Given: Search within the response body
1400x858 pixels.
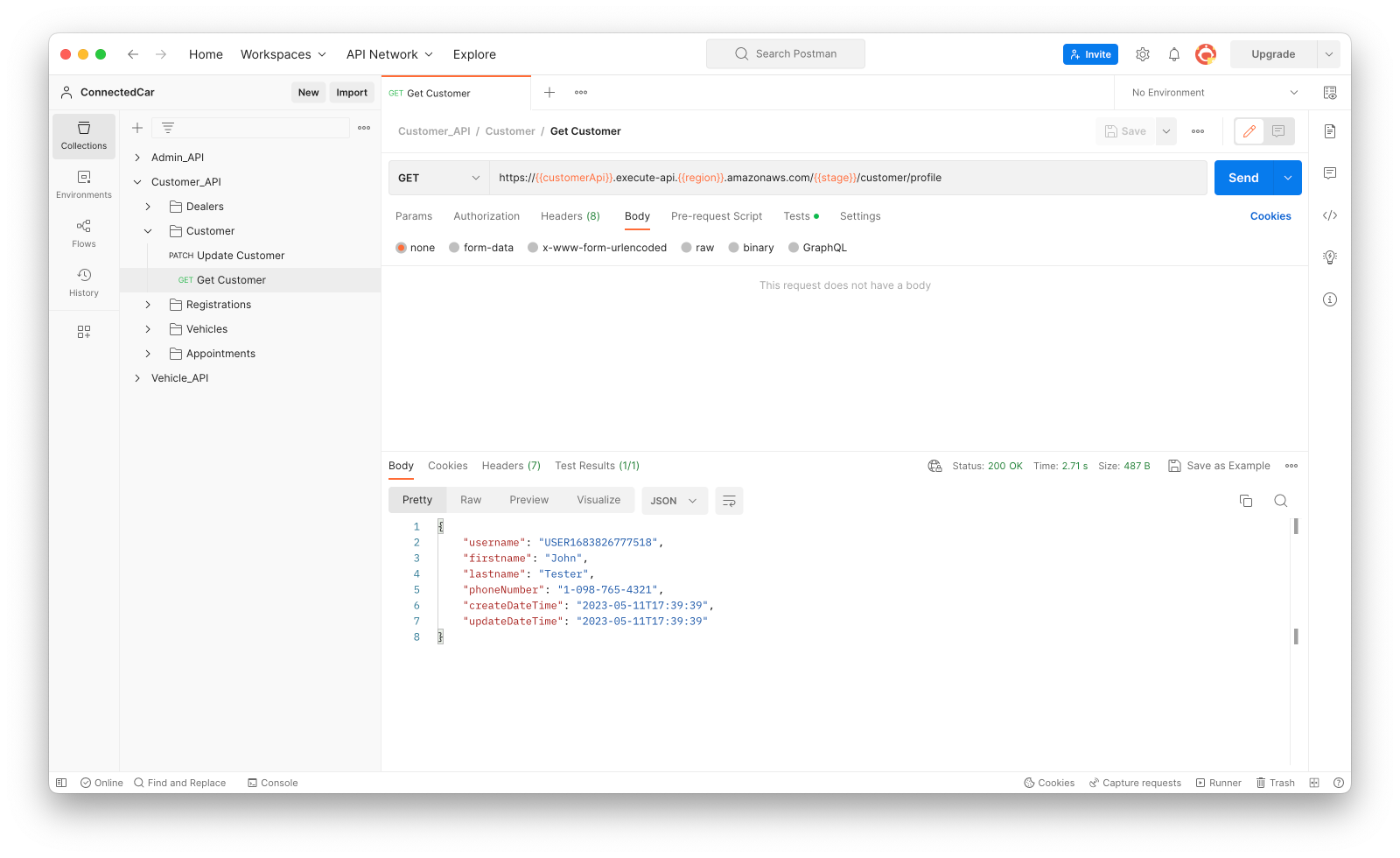Looking at the screenshot, I should (x=1281, y=501).
